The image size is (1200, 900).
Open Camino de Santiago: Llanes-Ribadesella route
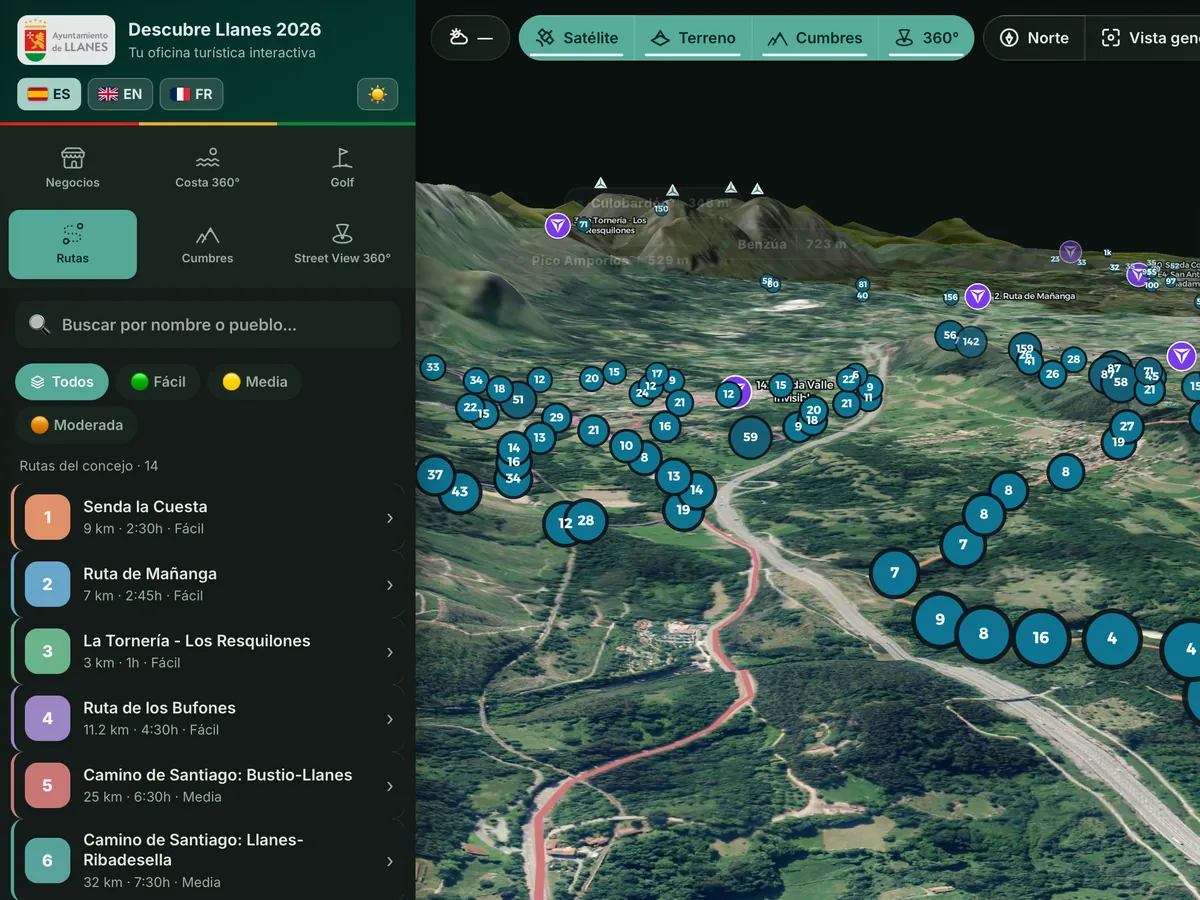point(209,860)
